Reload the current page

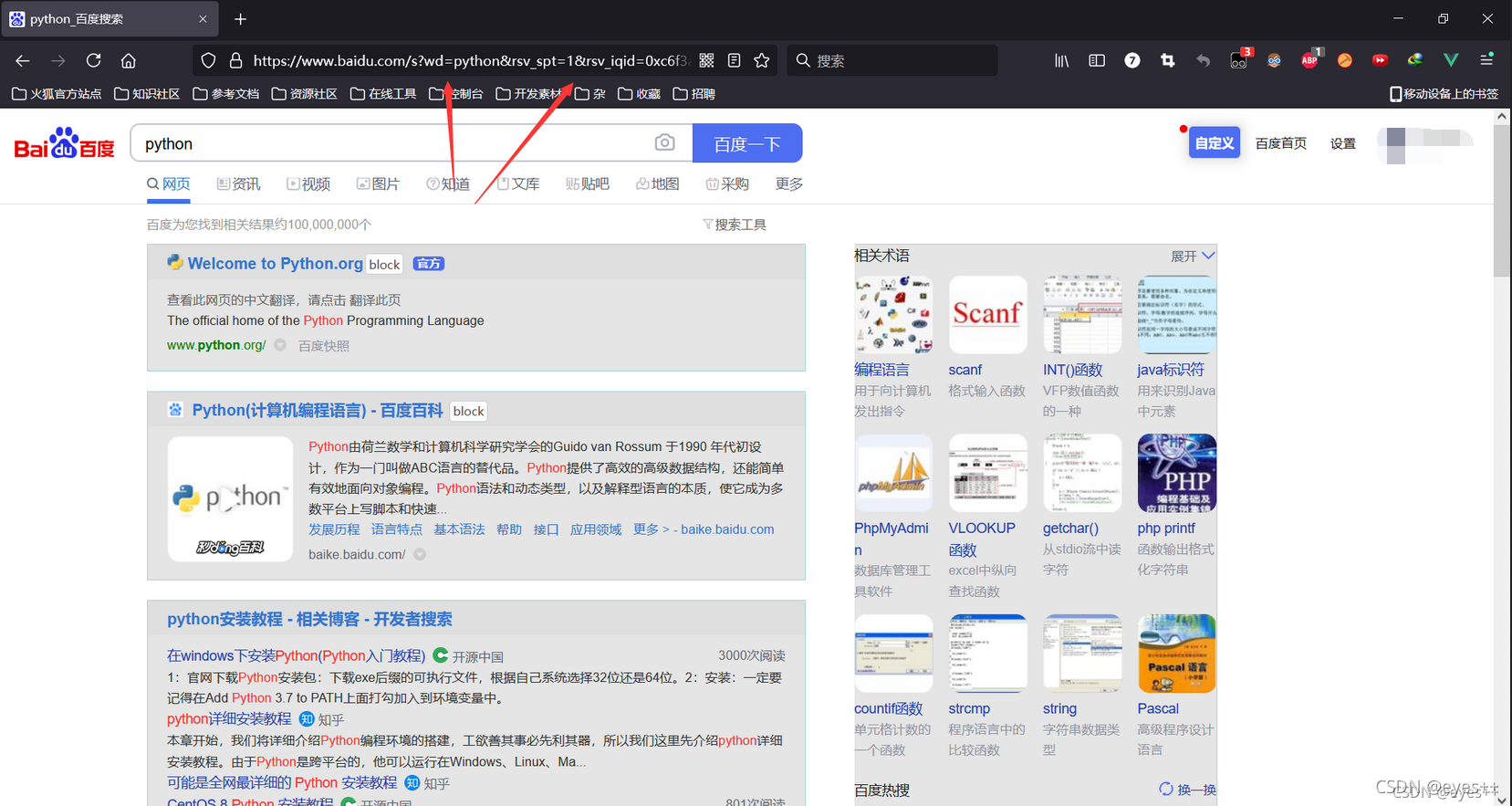coord(93,60)
